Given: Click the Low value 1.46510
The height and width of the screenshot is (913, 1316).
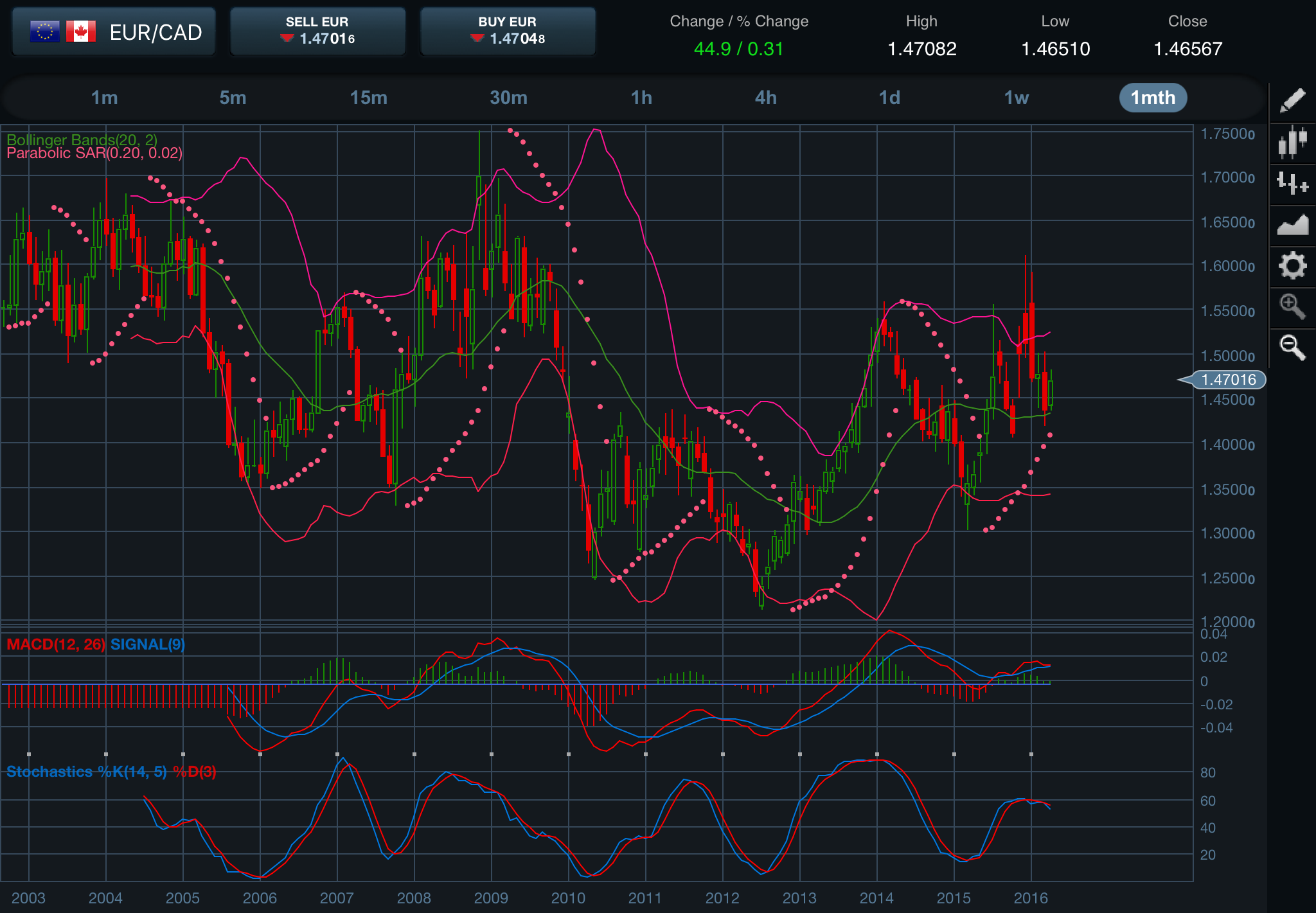Looking at the screenshot, I should 1056,49.
